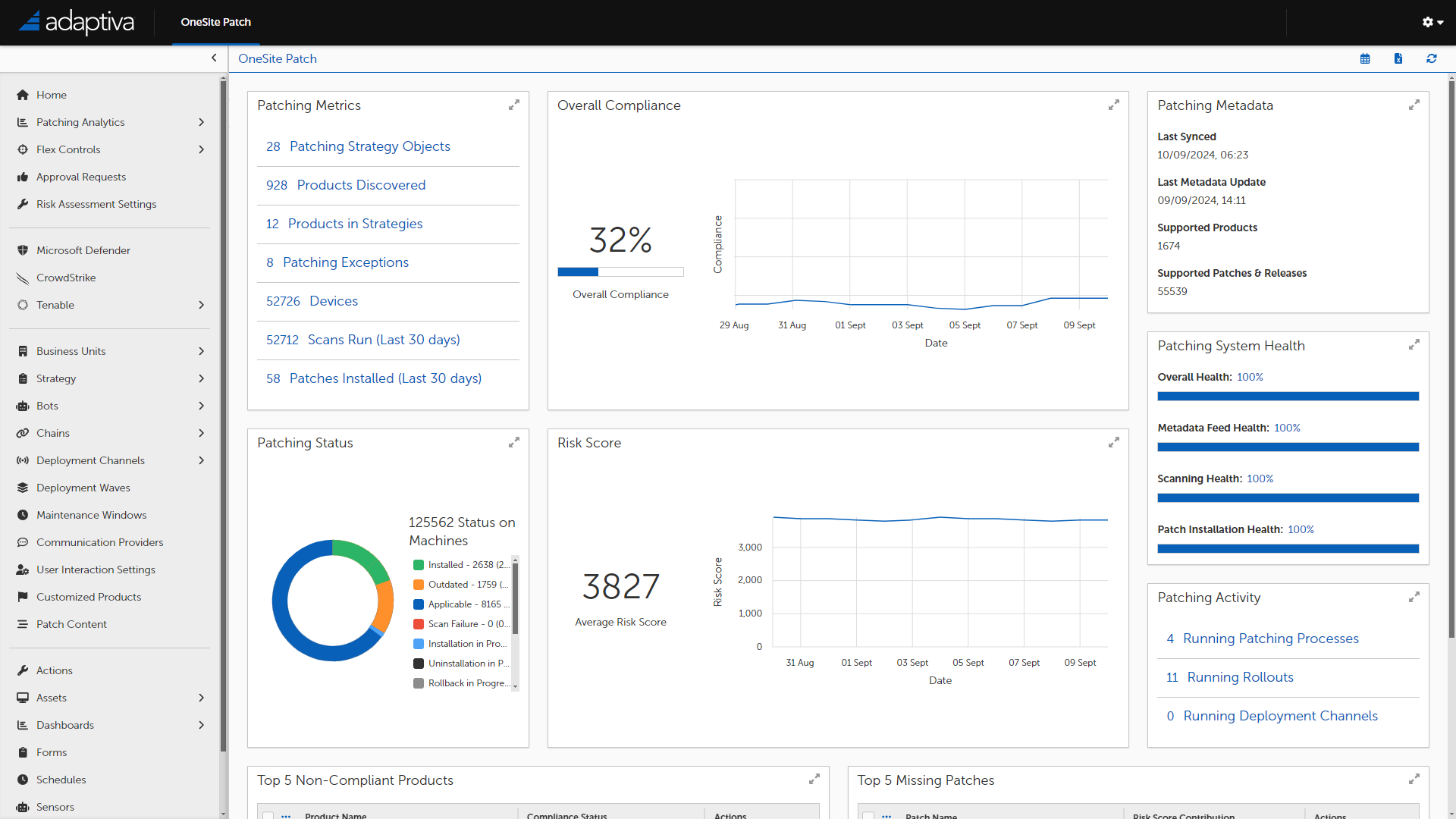Image resolution: width=1456 pixels, height=819 pixels.
Task: Expand the Patching System Health panel
Action: 1414,345
